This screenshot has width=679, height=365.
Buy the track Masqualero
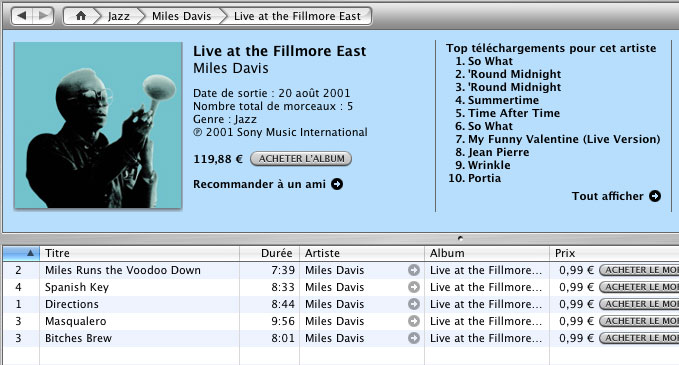click(639, 321)
